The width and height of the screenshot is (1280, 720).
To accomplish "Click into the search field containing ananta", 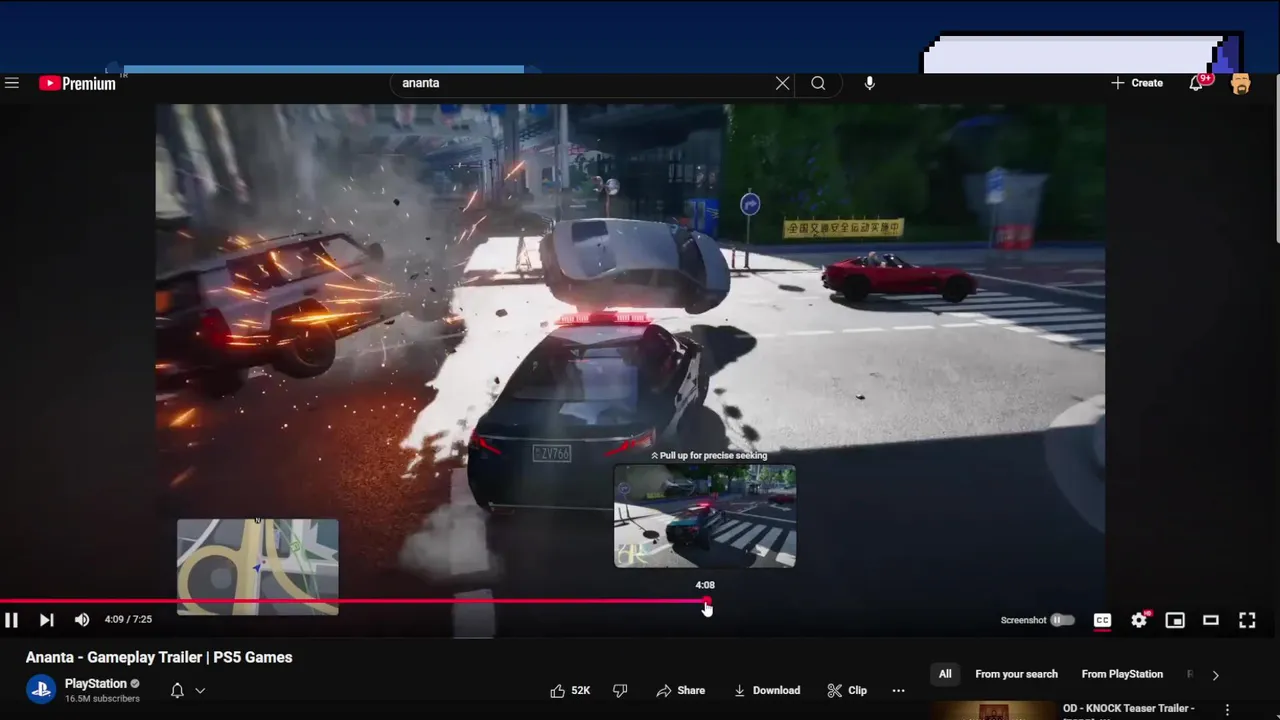I will coord(585,83).
